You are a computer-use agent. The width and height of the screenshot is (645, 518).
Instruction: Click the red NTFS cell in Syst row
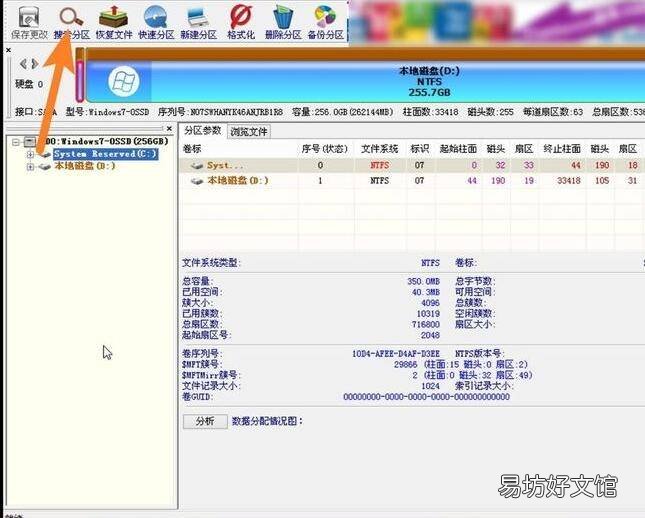[x=379, y=165]
